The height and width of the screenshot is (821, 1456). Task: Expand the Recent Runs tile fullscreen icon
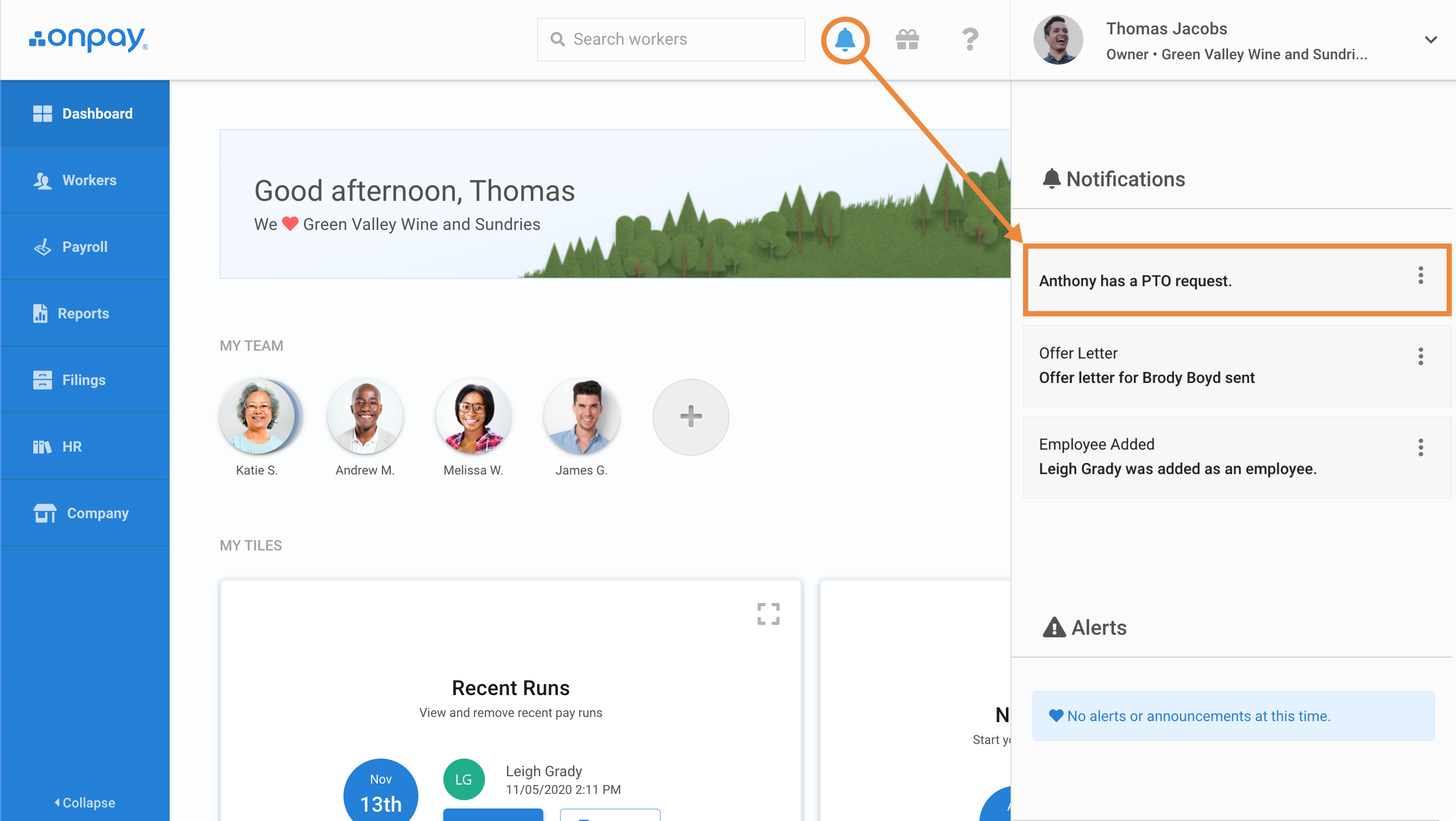pyautogui.click(x=768, y=613)
